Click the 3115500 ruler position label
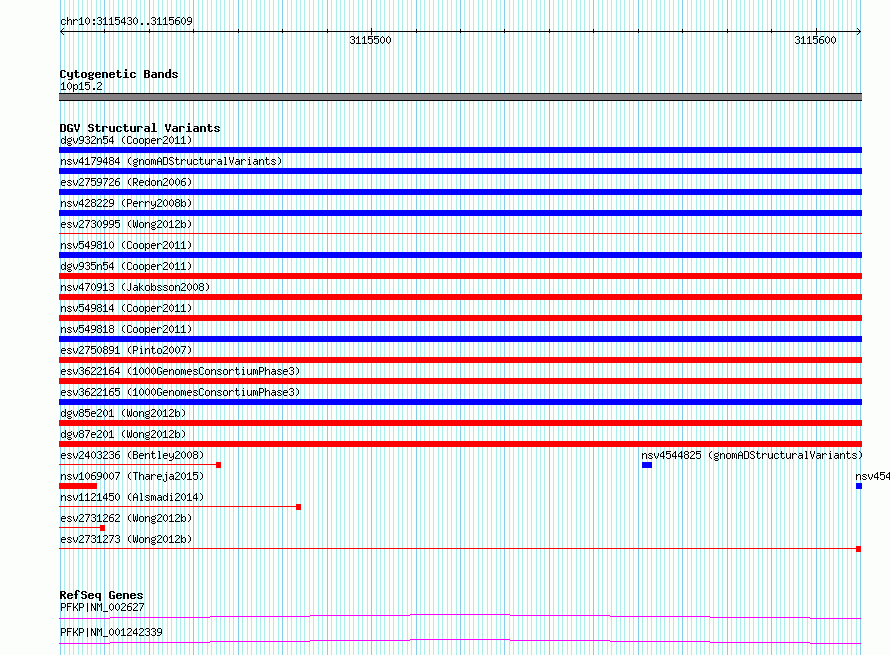This screenshot has height=655, width=890. click(370, 40)
